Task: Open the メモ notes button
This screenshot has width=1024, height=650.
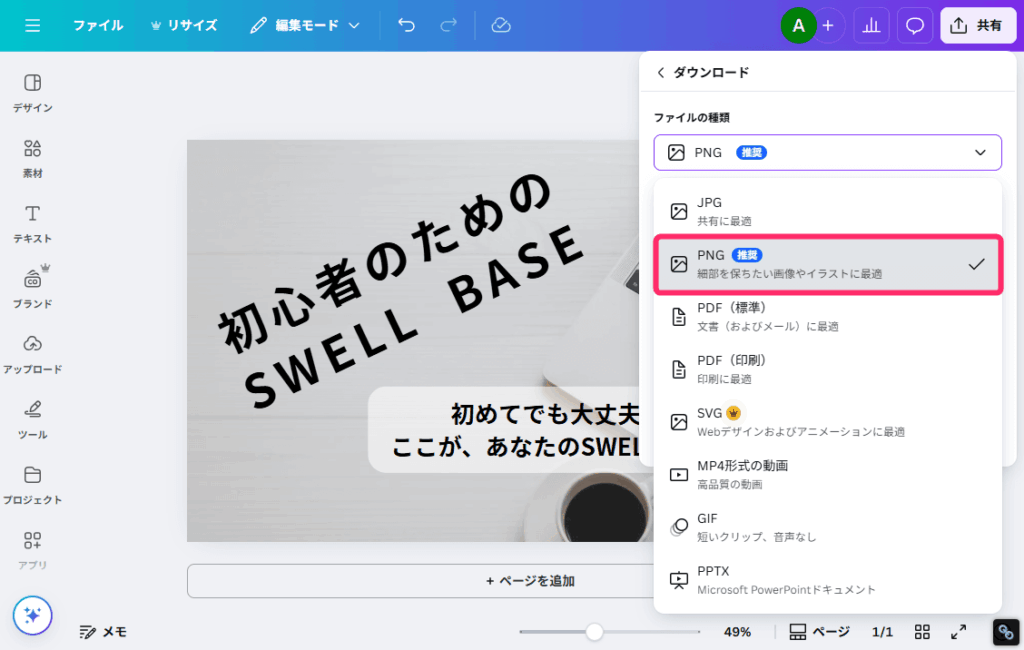Action: [103, 632]
